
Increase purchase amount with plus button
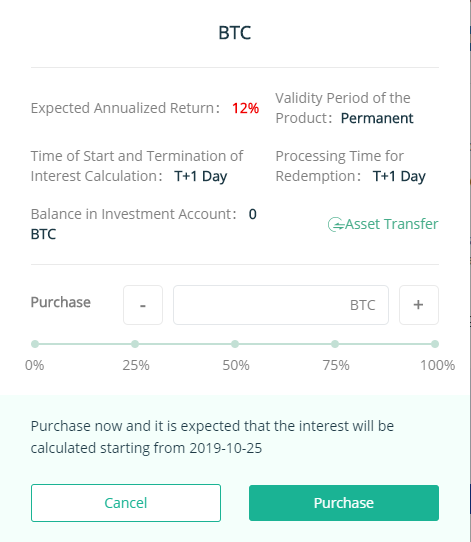[x=419, y=305]
